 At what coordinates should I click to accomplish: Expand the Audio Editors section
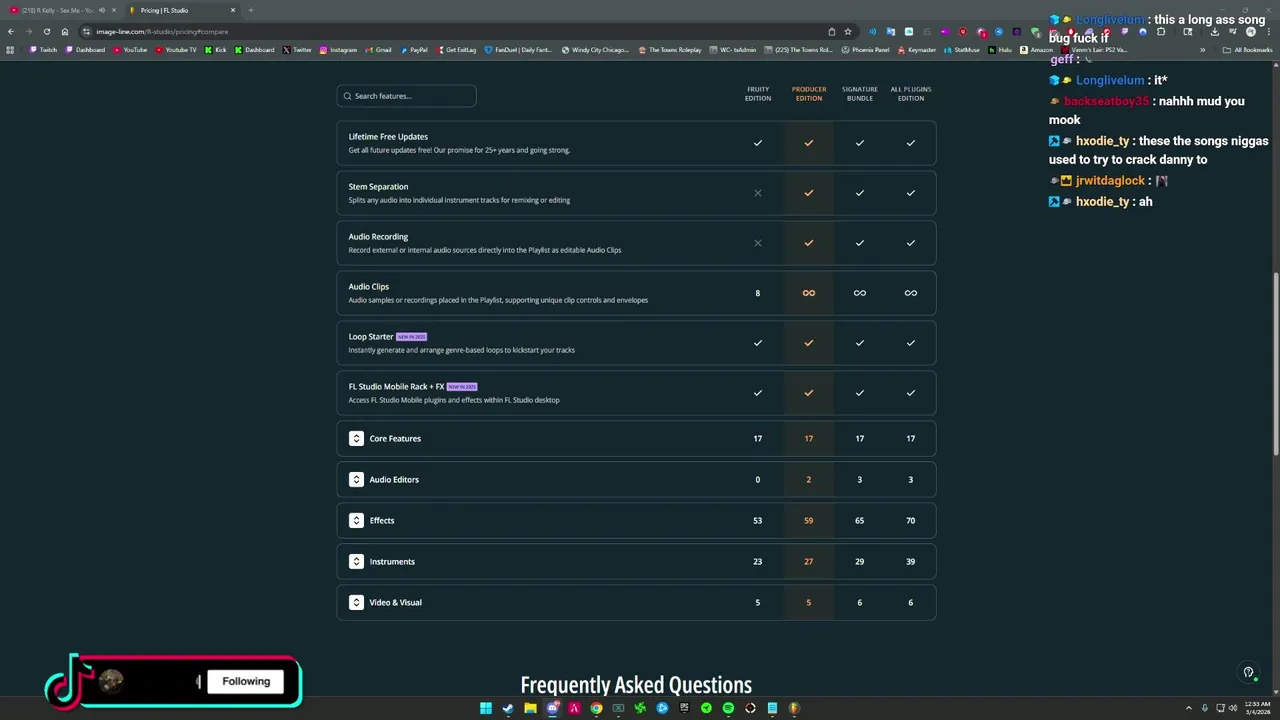(x=356, y=479)
